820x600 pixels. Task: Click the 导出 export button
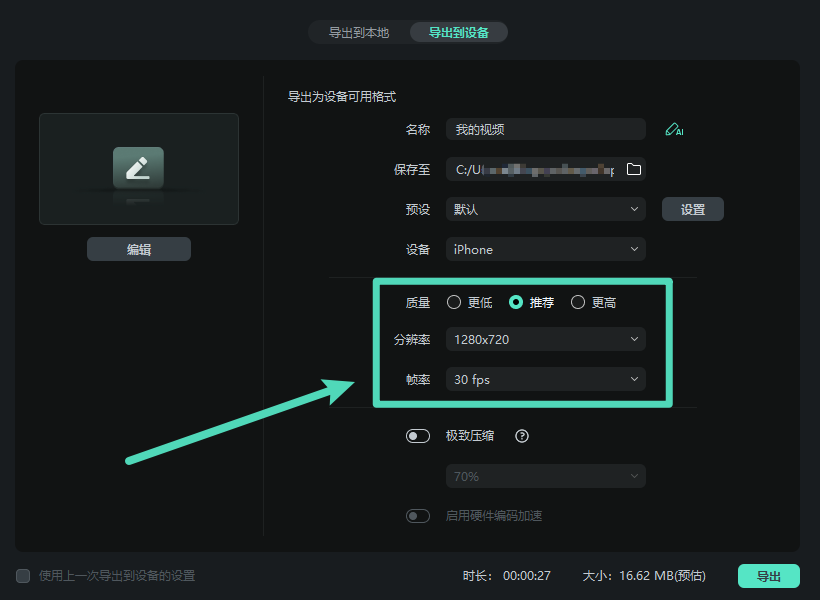click(769, 575)
